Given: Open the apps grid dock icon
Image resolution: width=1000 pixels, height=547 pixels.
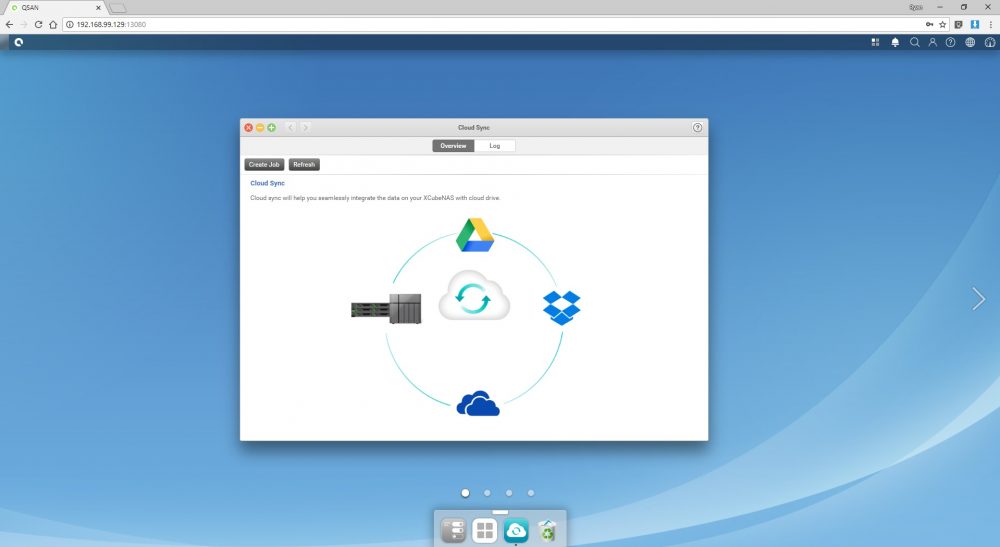Looking at the screenshot, I should 485,530.
